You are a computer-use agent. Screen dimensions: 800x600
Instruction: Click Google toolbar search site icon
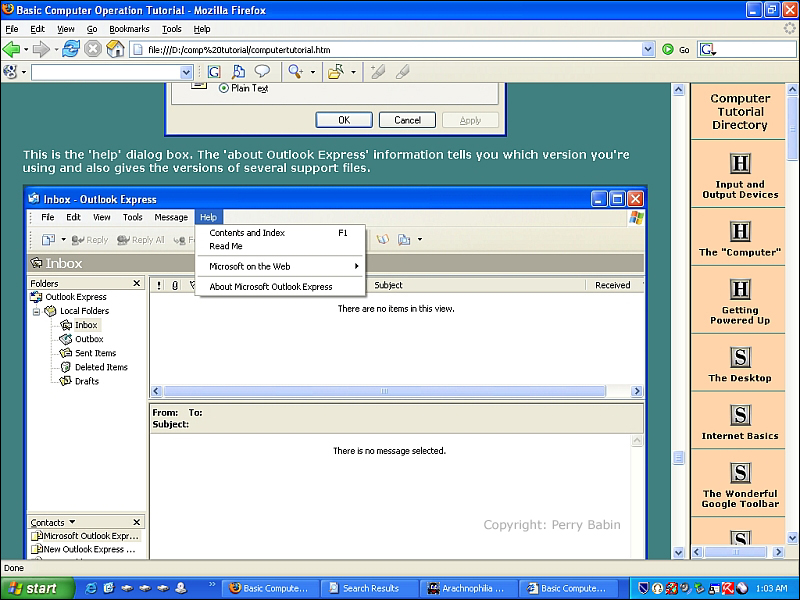pyautogui.click(x=238, y=72)
